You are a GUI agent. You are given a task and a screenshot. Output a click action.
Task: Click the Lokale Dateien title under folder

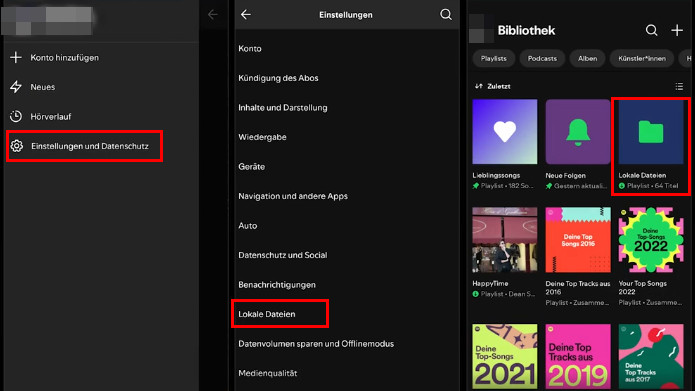[642, 176]
